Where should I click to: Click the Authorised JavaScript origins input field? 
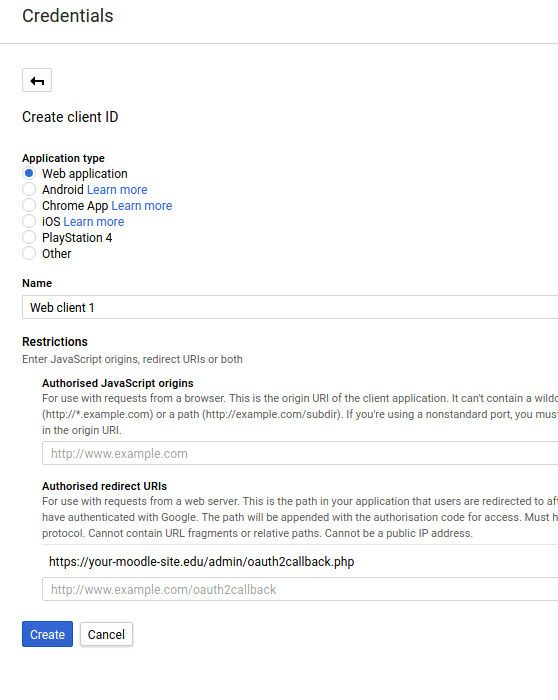pyautogui.click(x=300, y=453)
